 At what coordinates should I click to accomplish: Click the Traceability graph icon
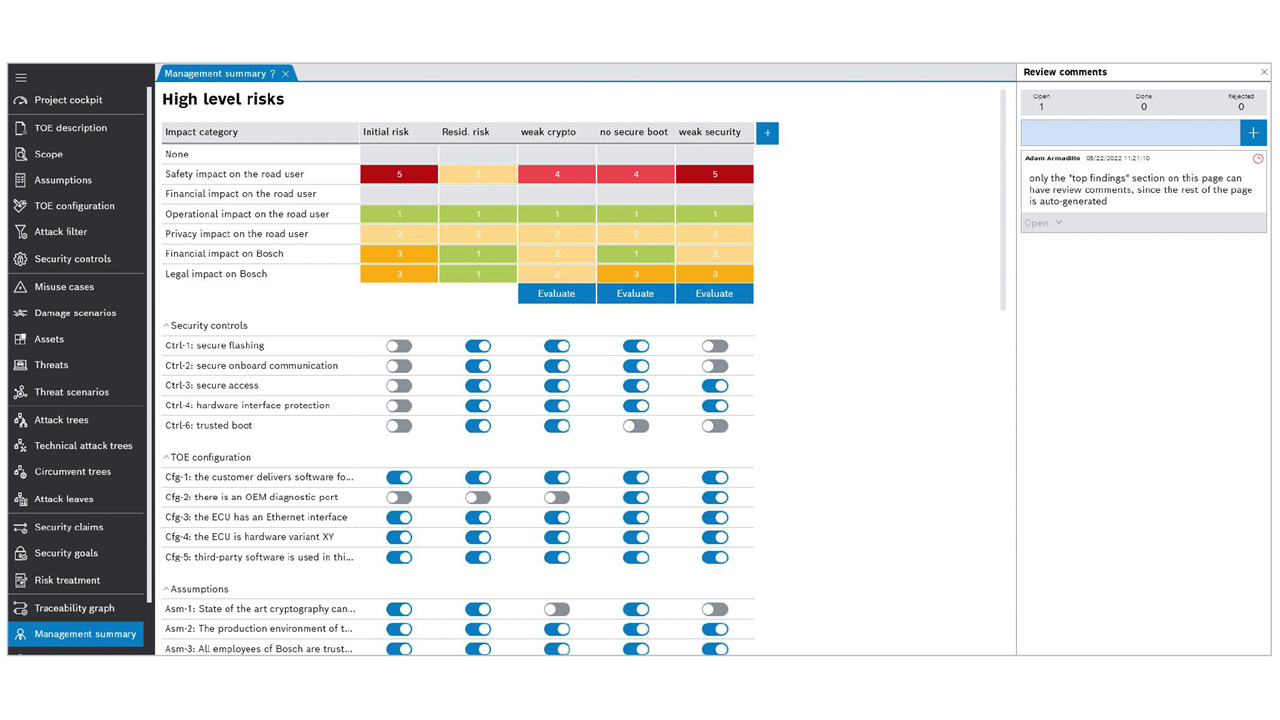click(21, 608)
